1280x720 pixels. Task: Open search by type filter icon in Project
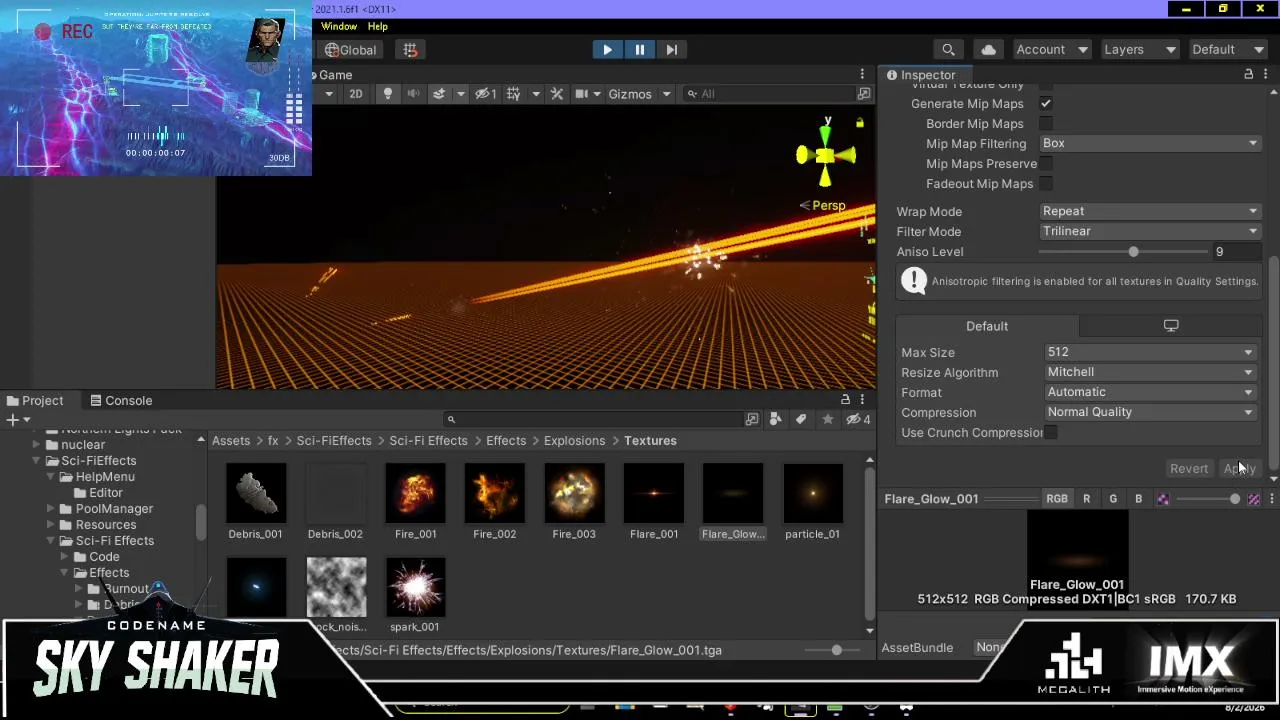[776, 420]
